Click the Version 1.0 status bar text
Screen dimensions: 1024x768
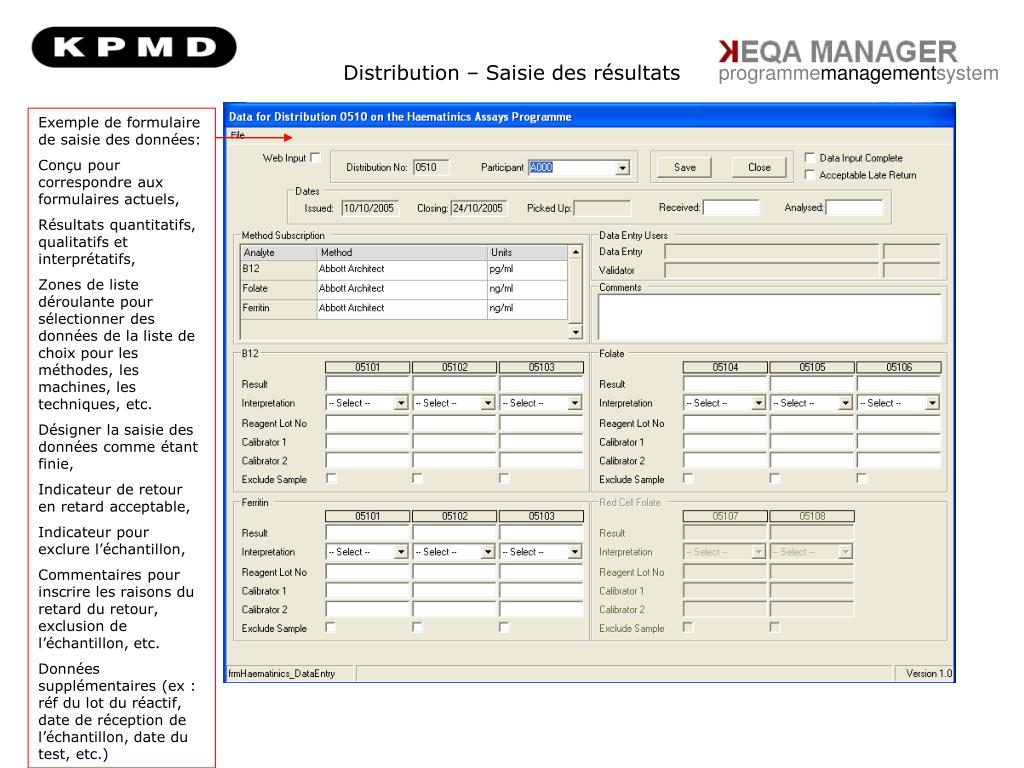click(x=929, y=673)
